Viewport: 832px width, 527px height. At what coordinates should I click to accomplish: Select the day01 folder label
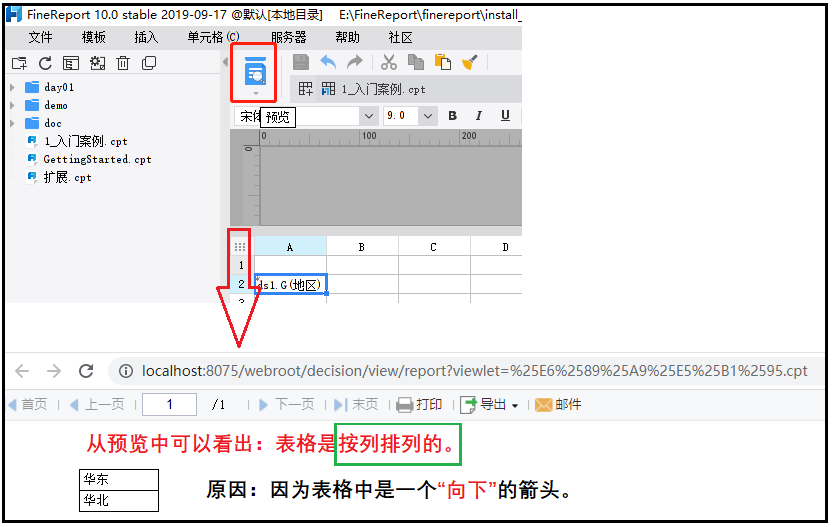[59, 87]
